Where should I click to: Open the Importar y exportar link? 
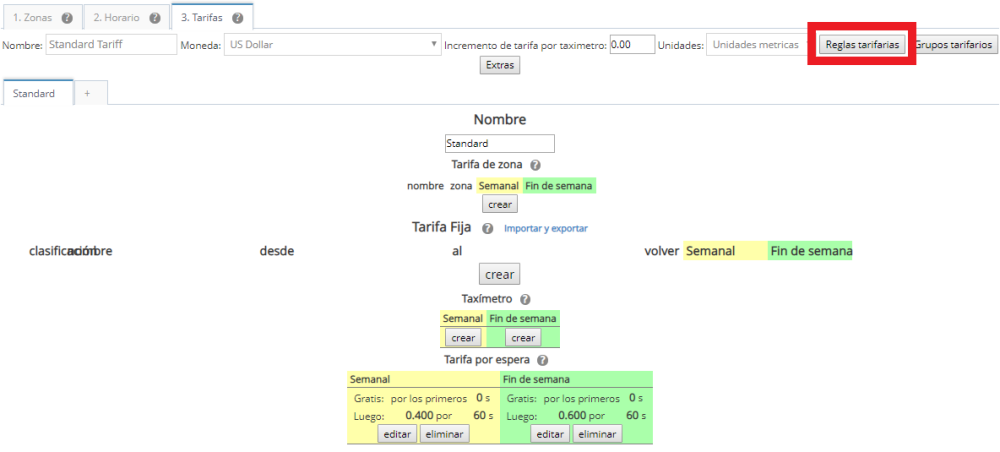coord(545,229)
